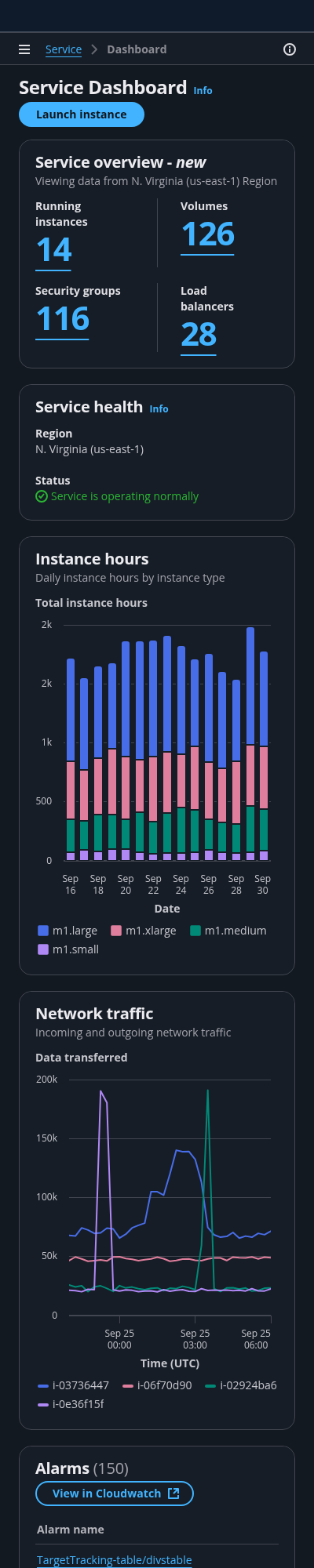The width and height of the screenshot is (314, 1568).
Task: Open Info link beside Service Dashboard
Action: [203, 91]
